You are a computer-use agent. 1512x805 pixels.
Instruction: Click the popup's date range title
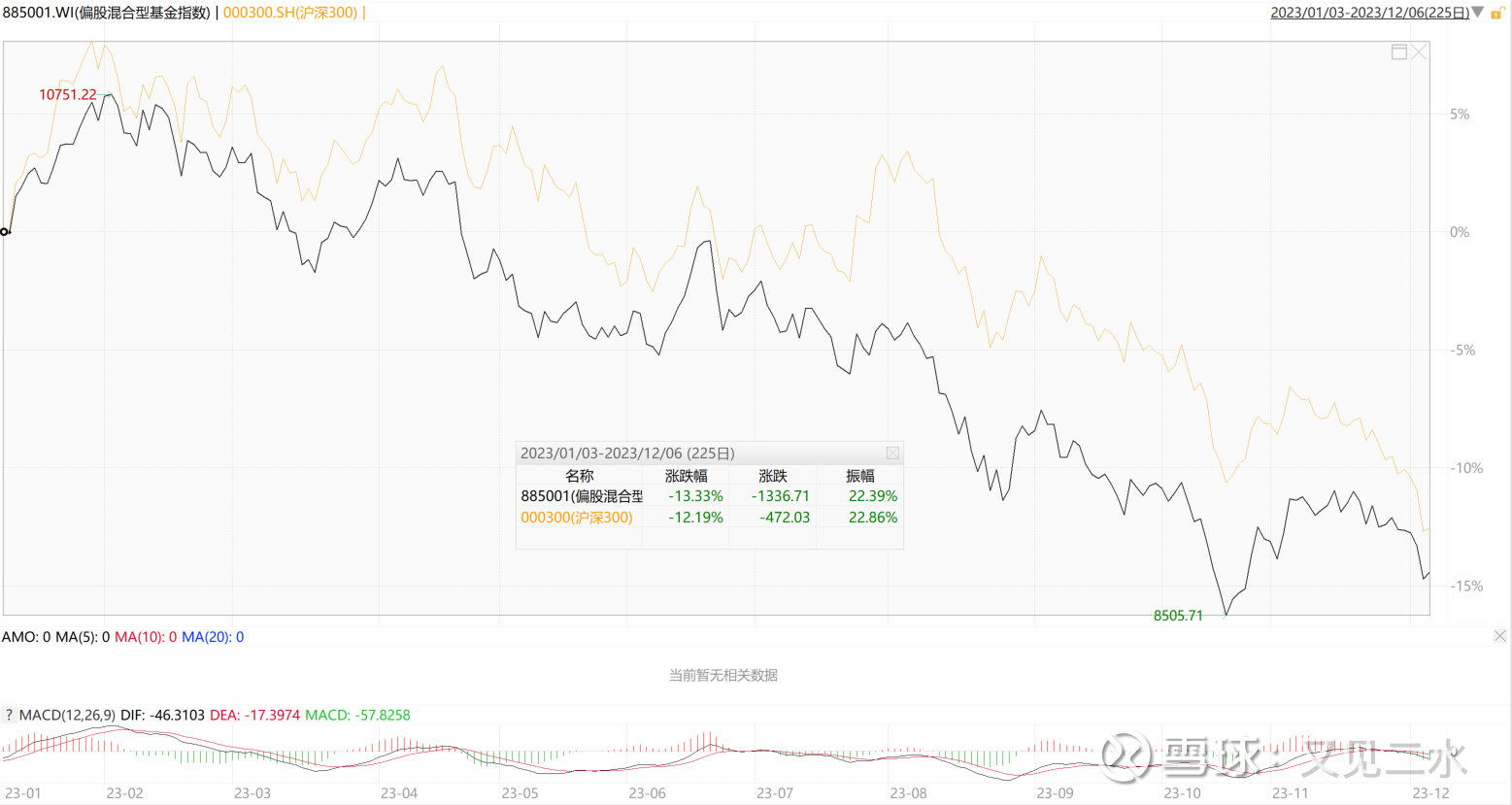[627, 453]
